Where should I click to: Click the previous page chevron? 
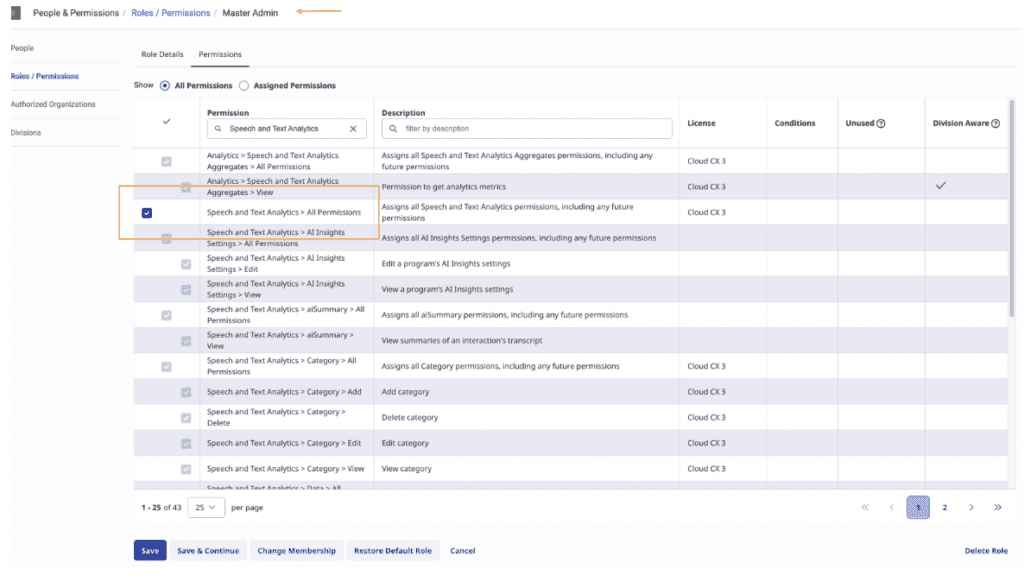(891, 507)
